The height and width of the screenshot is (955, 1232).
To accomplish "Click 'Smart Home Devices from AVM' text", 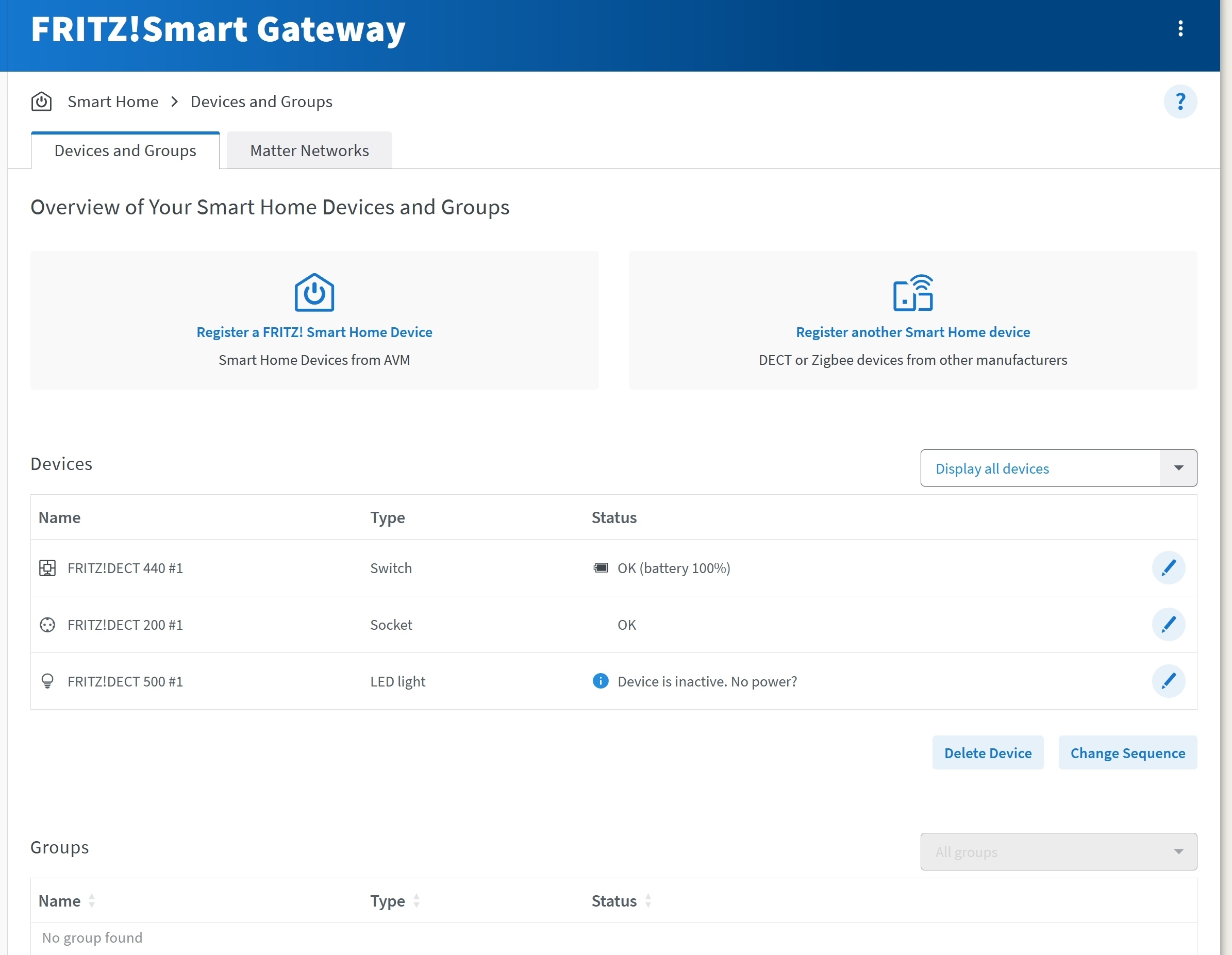I will (314, 360).
